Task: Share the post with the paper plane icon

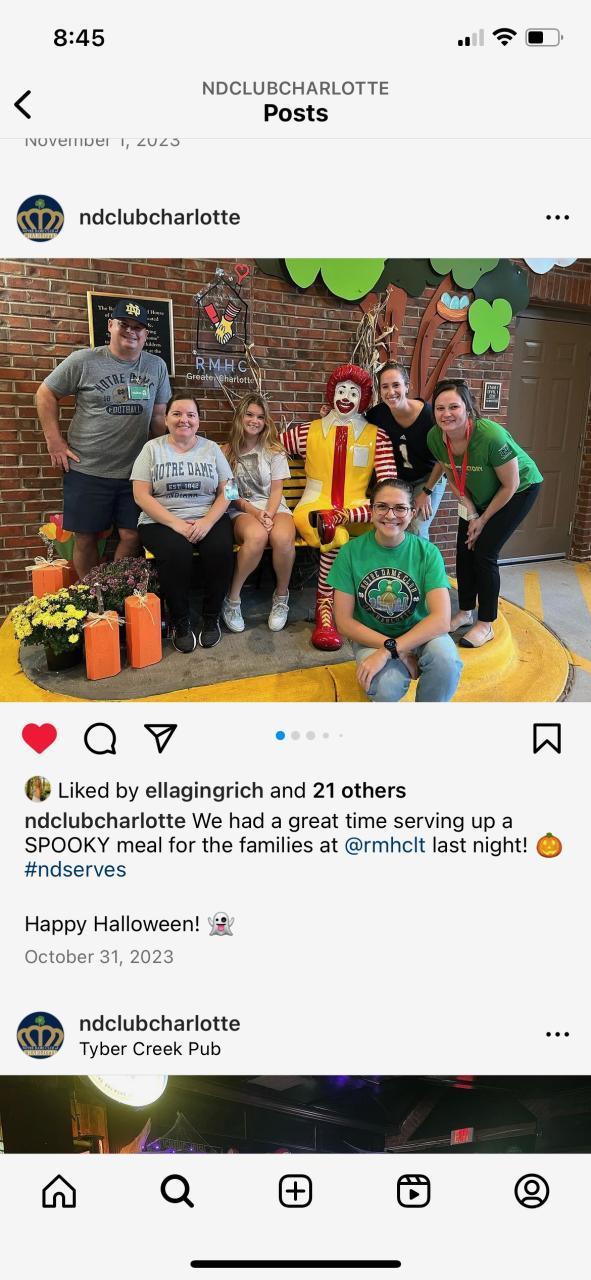Action: [x=160, y=738]
